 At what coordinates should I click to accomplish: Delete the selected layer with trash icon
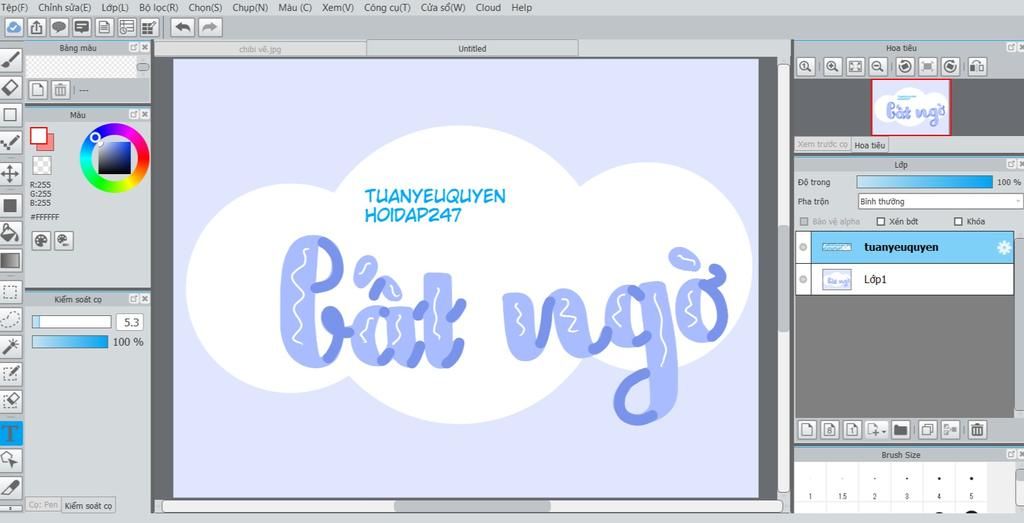(x=977, y=430)
